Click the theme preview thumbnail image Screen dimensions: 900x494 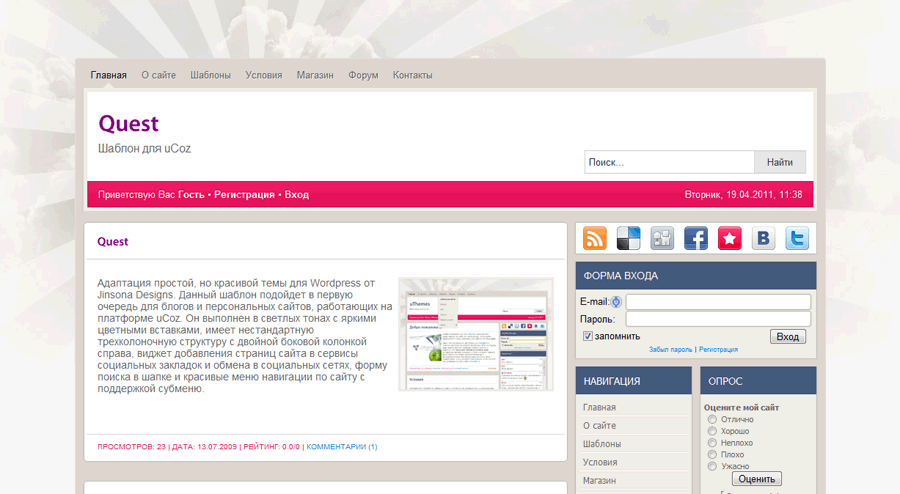pyautogui.click(x=476, y=334)
